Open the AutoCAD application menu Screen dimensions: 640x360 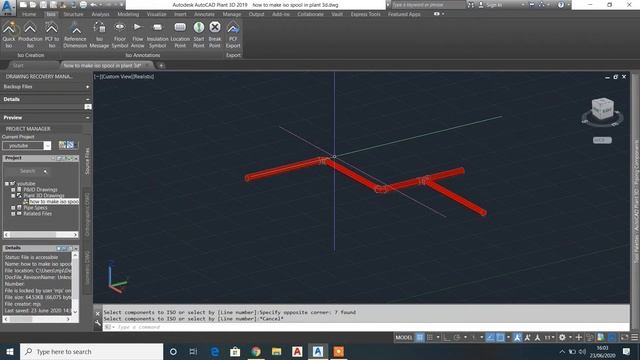[8, 7]
